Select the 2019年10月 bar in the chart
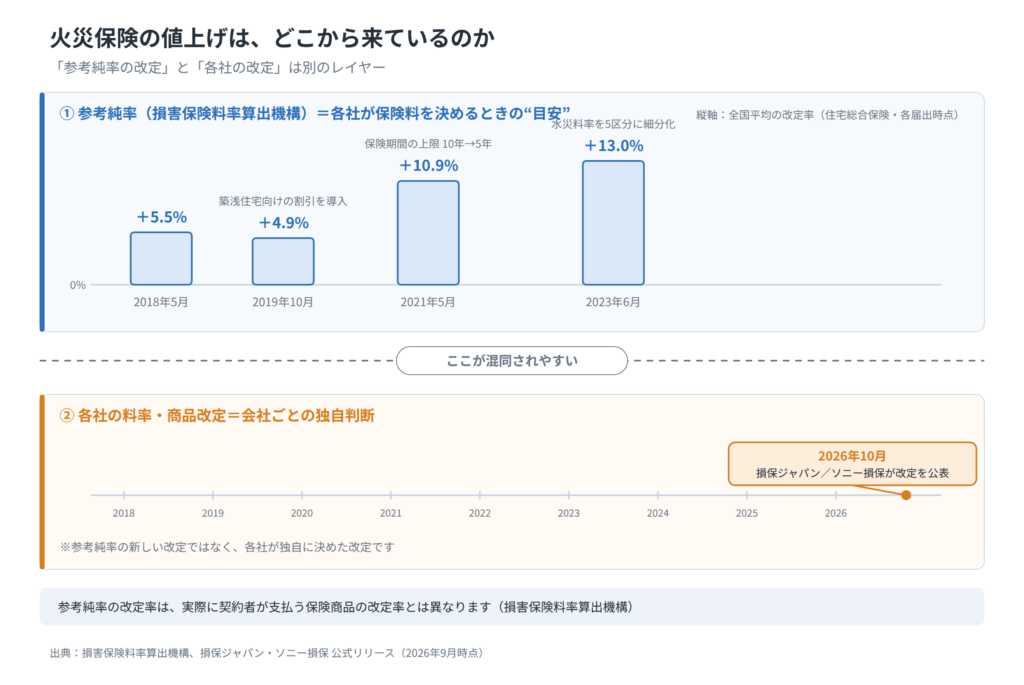Image resolution: width=1024 pixels, height=685 pixels. tap(283, 261)
